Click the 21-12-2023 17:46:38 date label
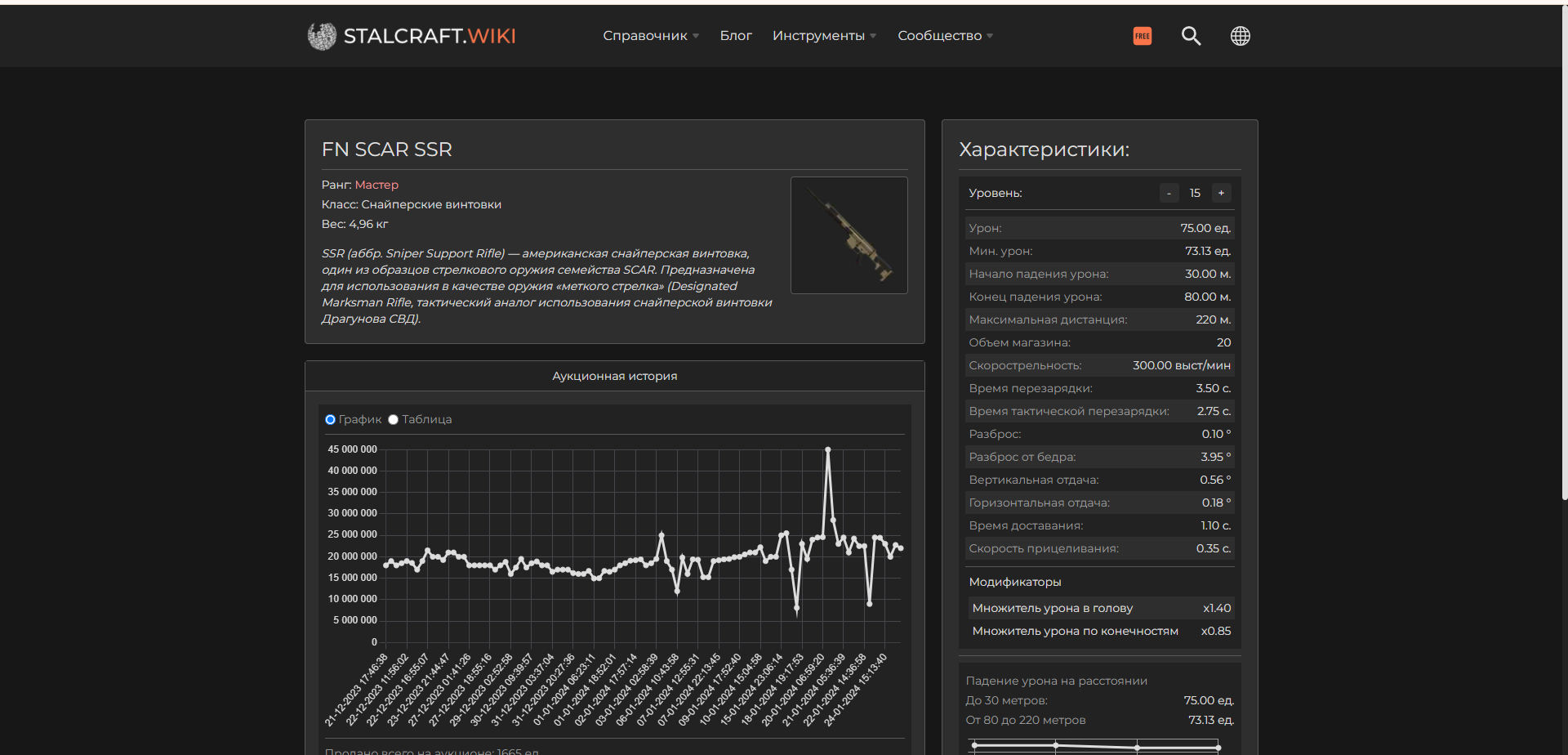Screen dimensions: 1568x755 coord(356,690)
